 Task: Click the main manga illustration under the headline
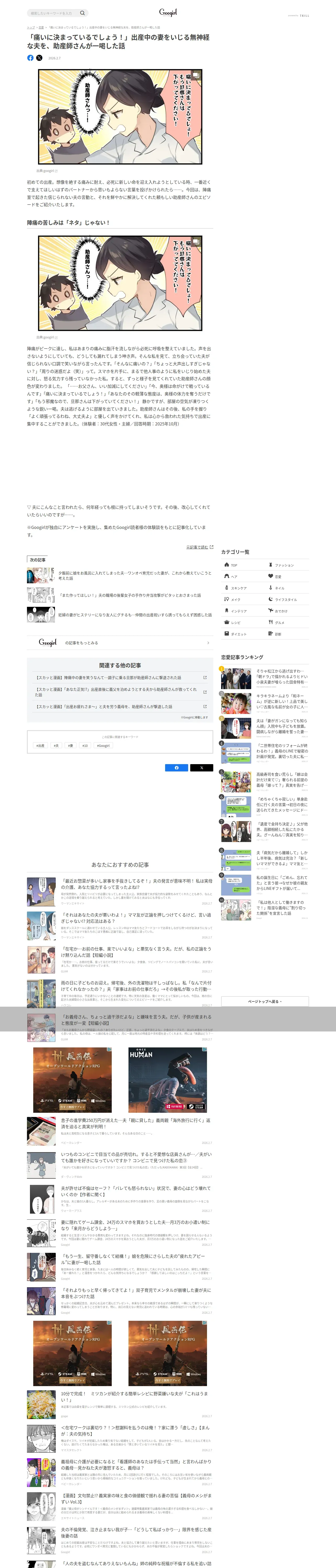pos(120,117)
